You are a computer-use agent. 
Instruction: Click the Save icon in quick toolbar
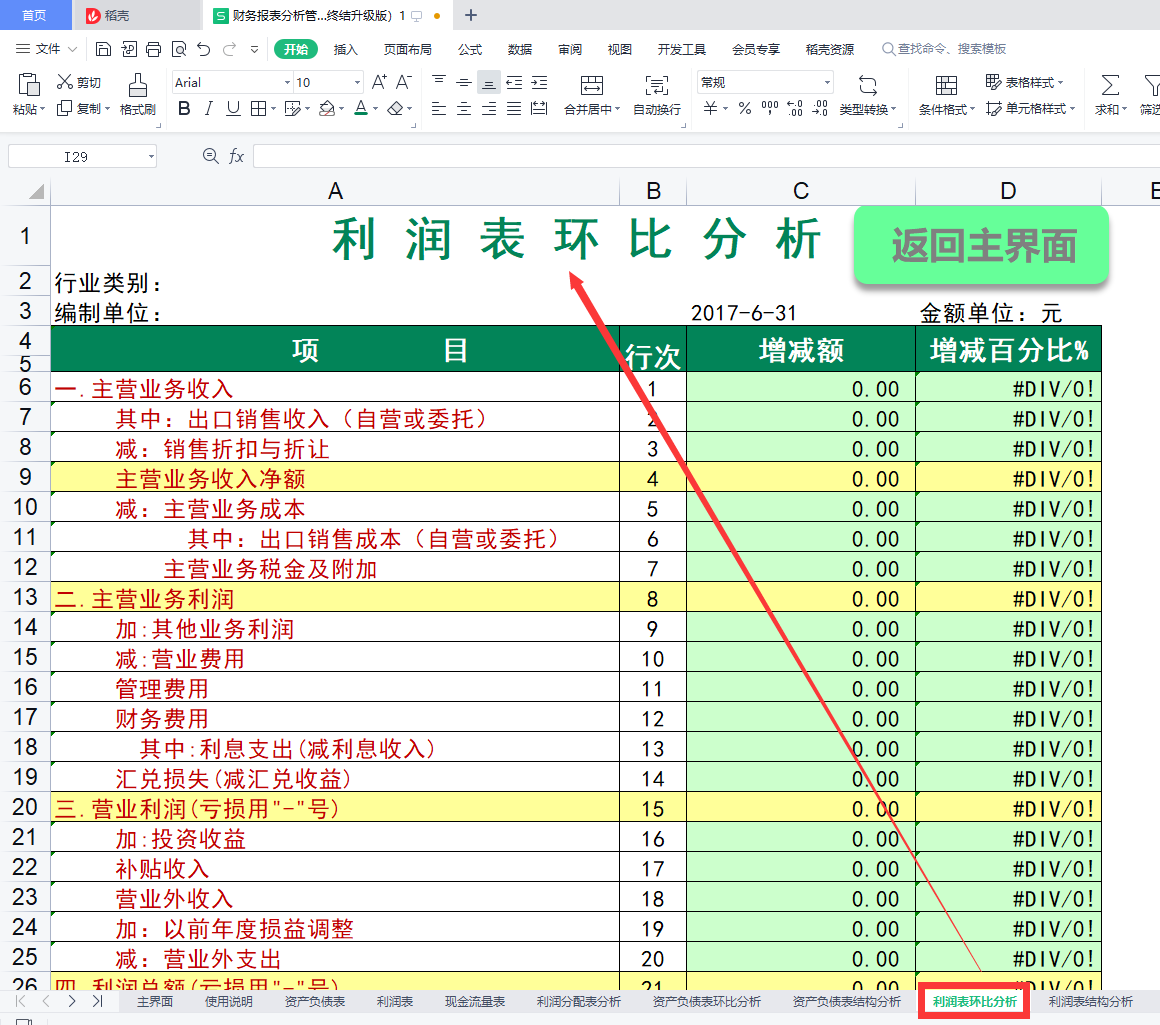(103, 49)
